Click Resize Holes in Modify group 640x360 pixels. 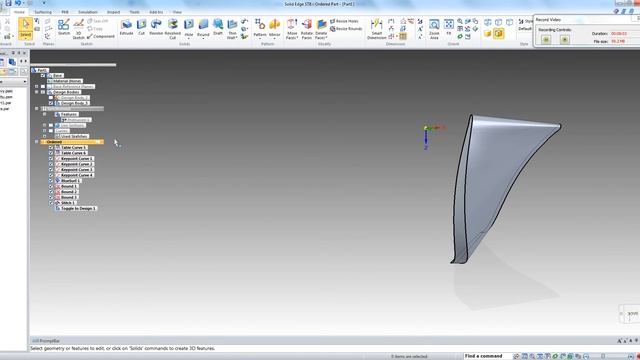pos(344,21)
